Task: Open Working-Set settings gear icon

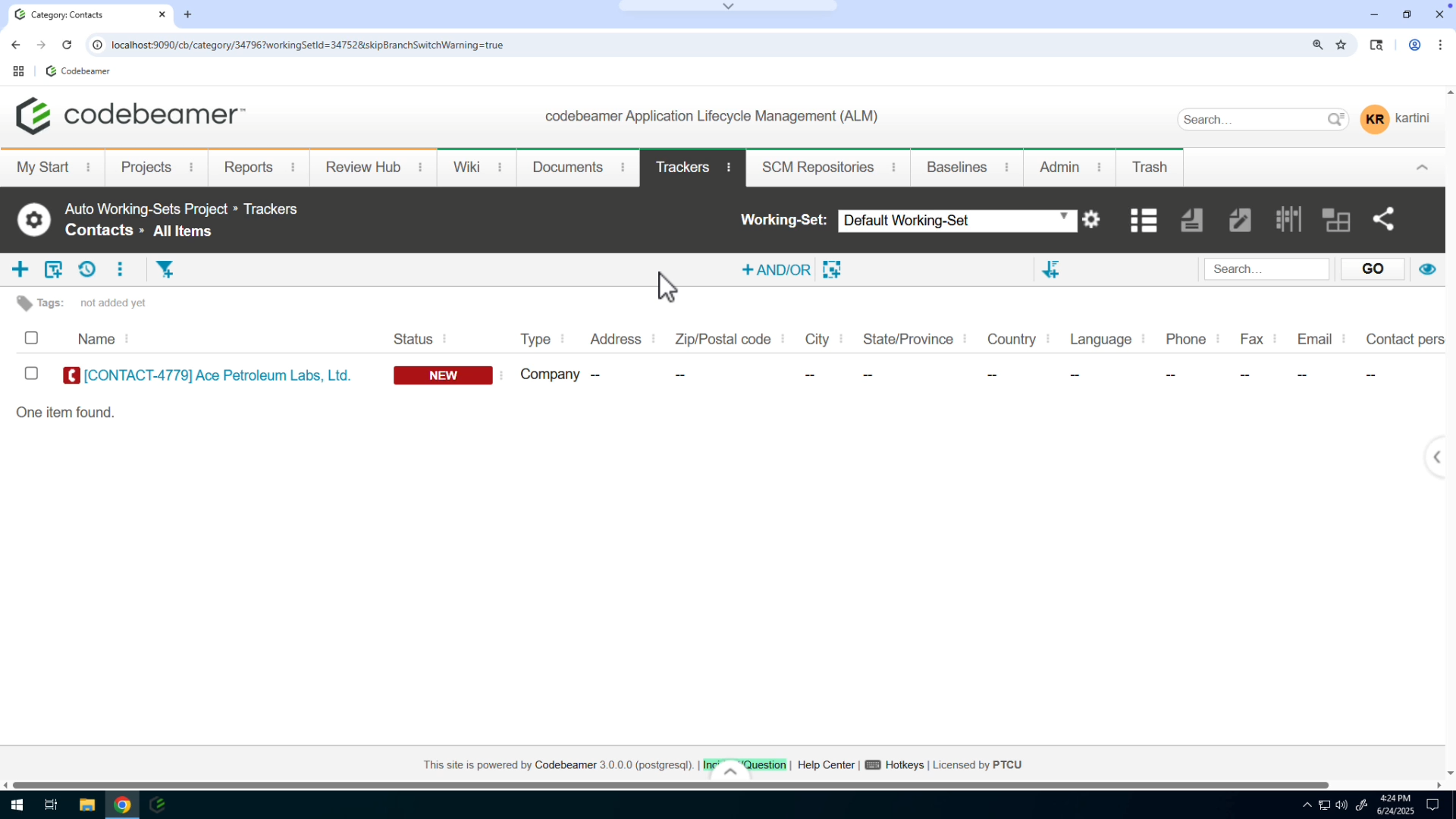Action: (1091, 220)
